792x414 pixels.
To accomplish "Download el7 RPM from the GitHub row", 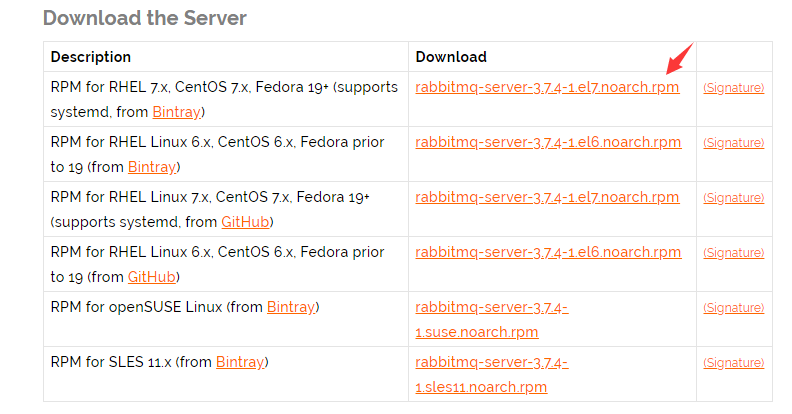I will click(547, 197).
